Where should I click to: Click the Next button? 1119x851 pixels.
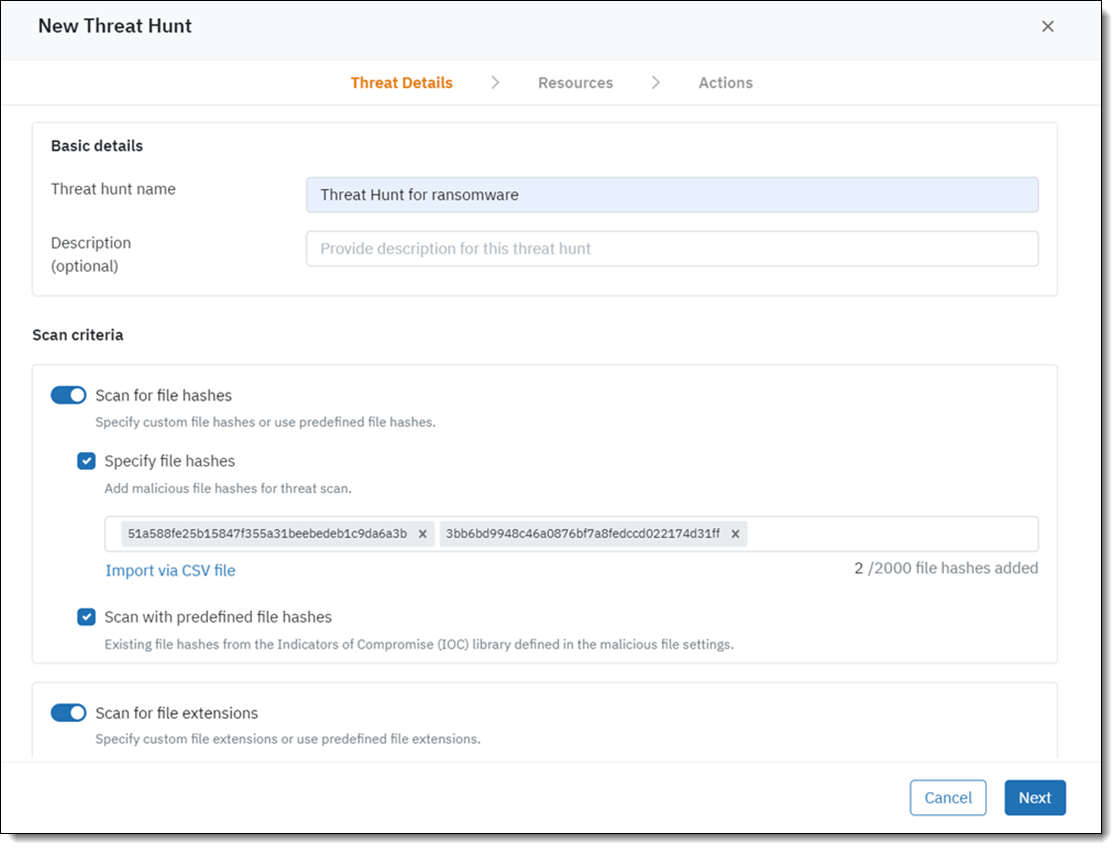point(1034,798)
